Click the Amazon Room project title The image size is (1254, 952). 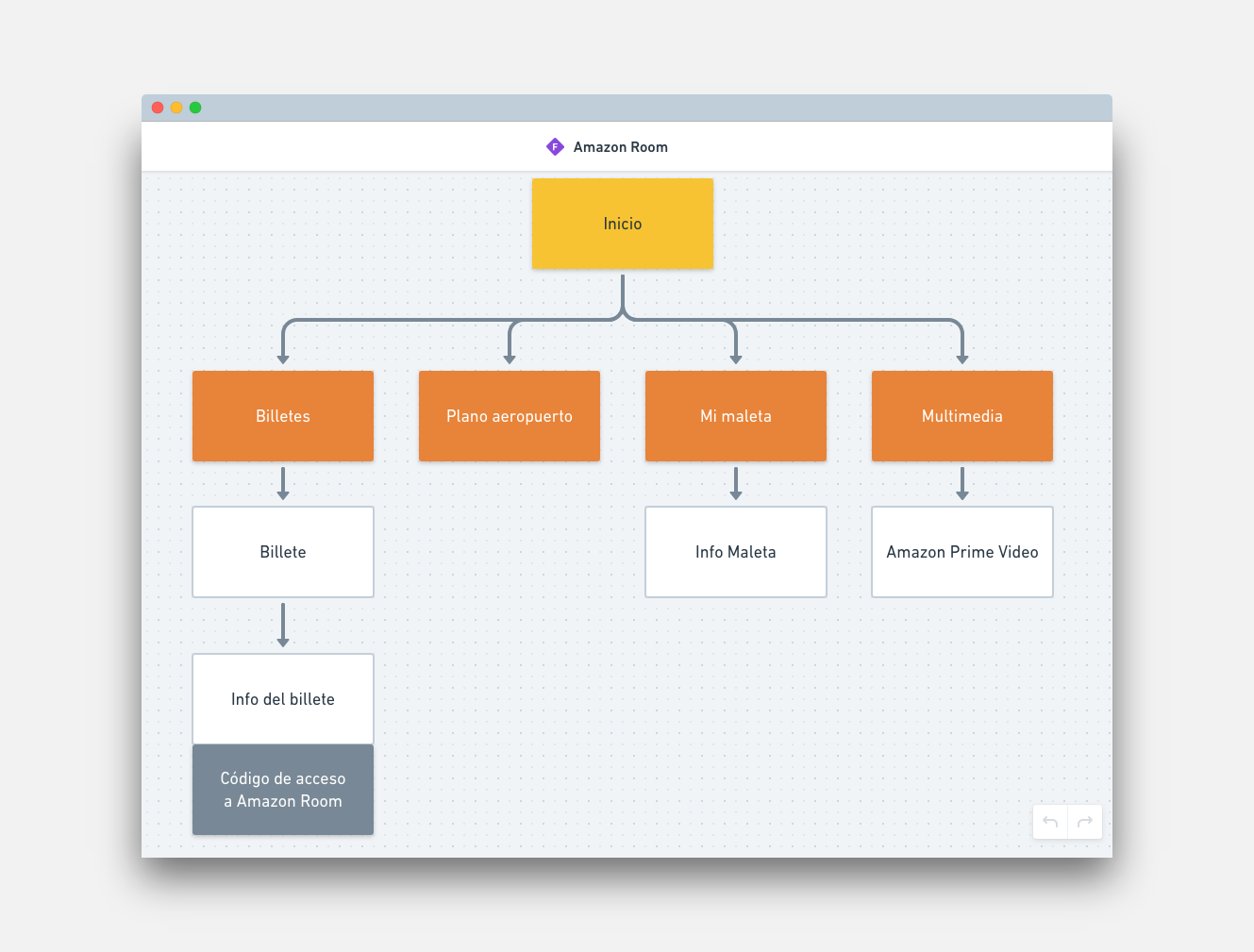621,147
